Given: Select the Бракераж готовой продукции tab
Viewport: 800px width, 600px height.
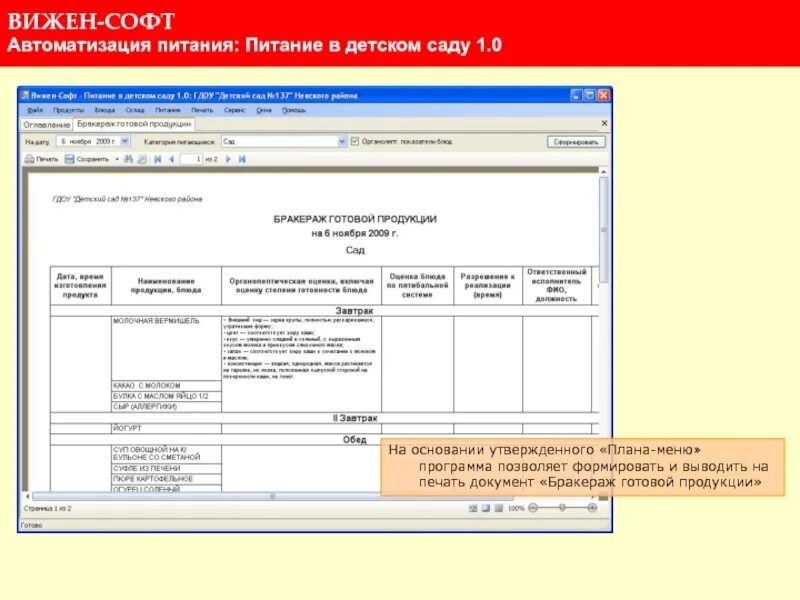Looking at the screenshot, I should pos(134,124).
